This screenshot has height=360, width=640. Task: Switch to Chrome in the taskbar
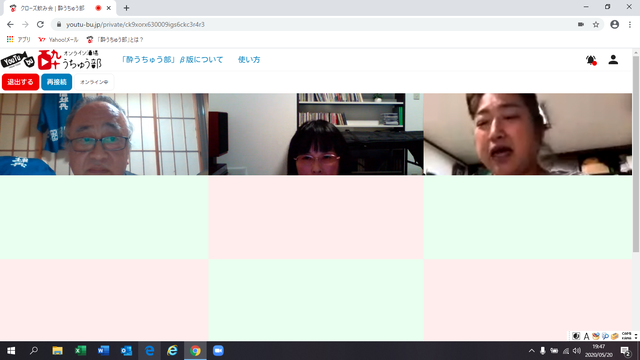tap(195, 351)
